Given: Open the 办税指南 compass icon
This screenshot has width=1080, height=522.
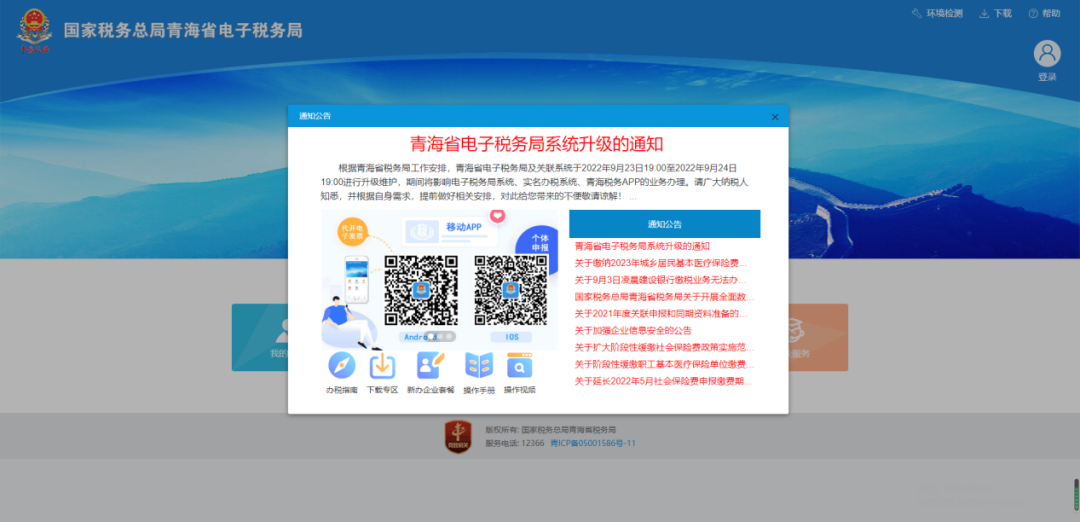Looking at the screenshot, I should 342,365.
